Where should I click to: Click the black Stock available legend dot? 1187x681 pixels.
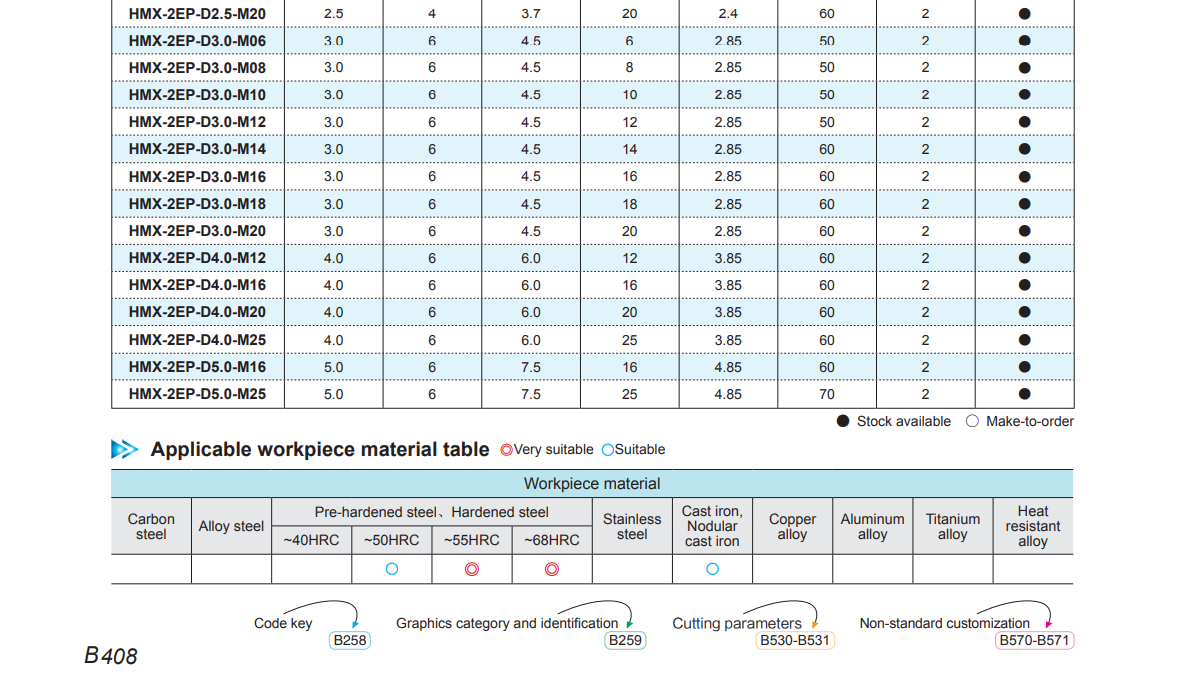(x=843, y=421)
